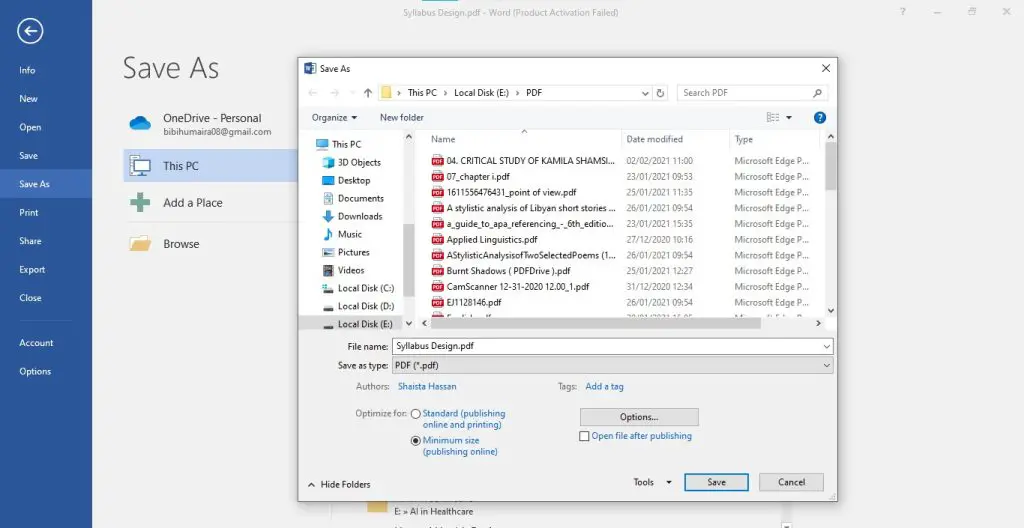1024x528 pixels.
Task: Enable Open file after publishing
Action: click(x=584, y=436)
